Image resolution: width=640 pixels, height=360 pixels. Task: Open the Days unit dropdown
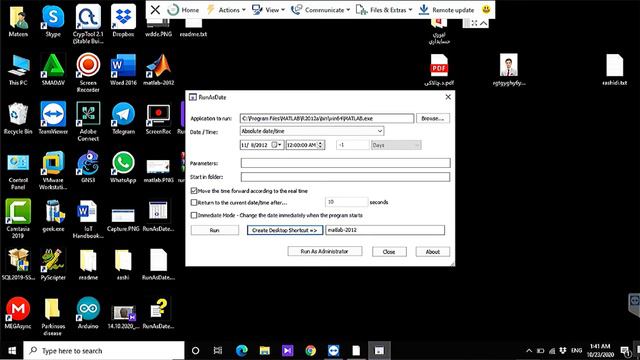pos(396,145)
